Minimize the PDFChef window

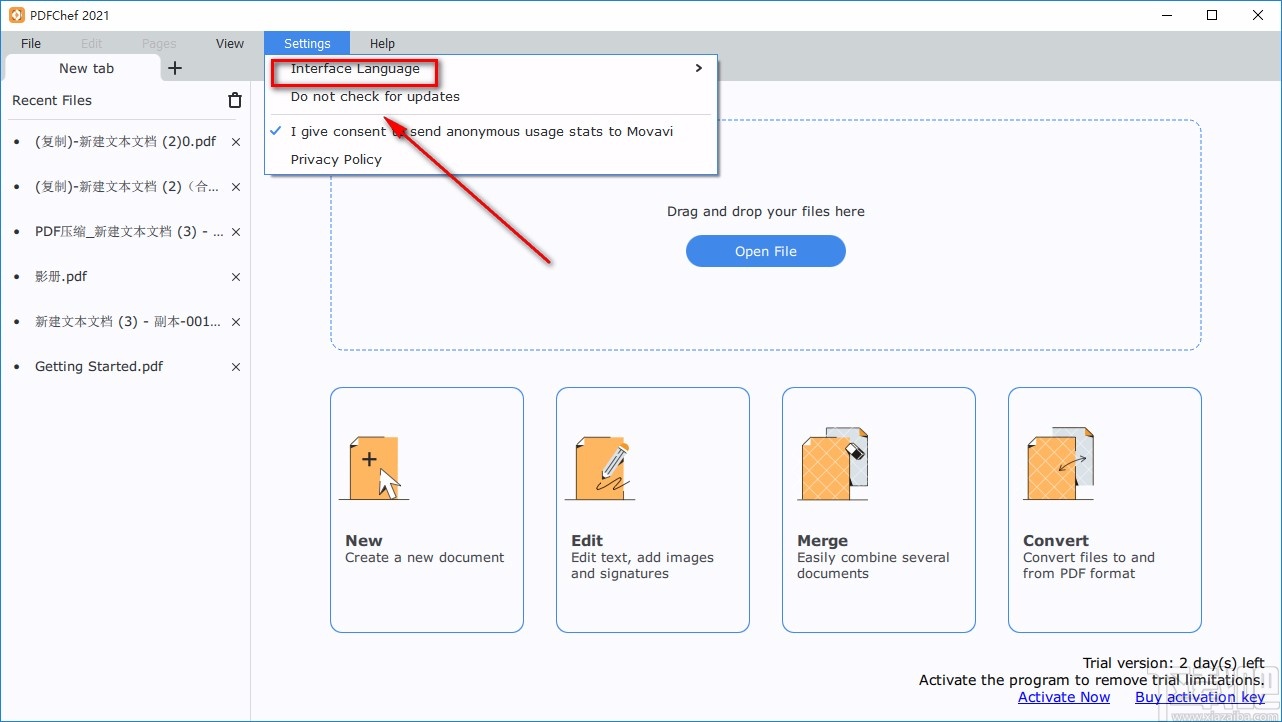pos(1166,15)
